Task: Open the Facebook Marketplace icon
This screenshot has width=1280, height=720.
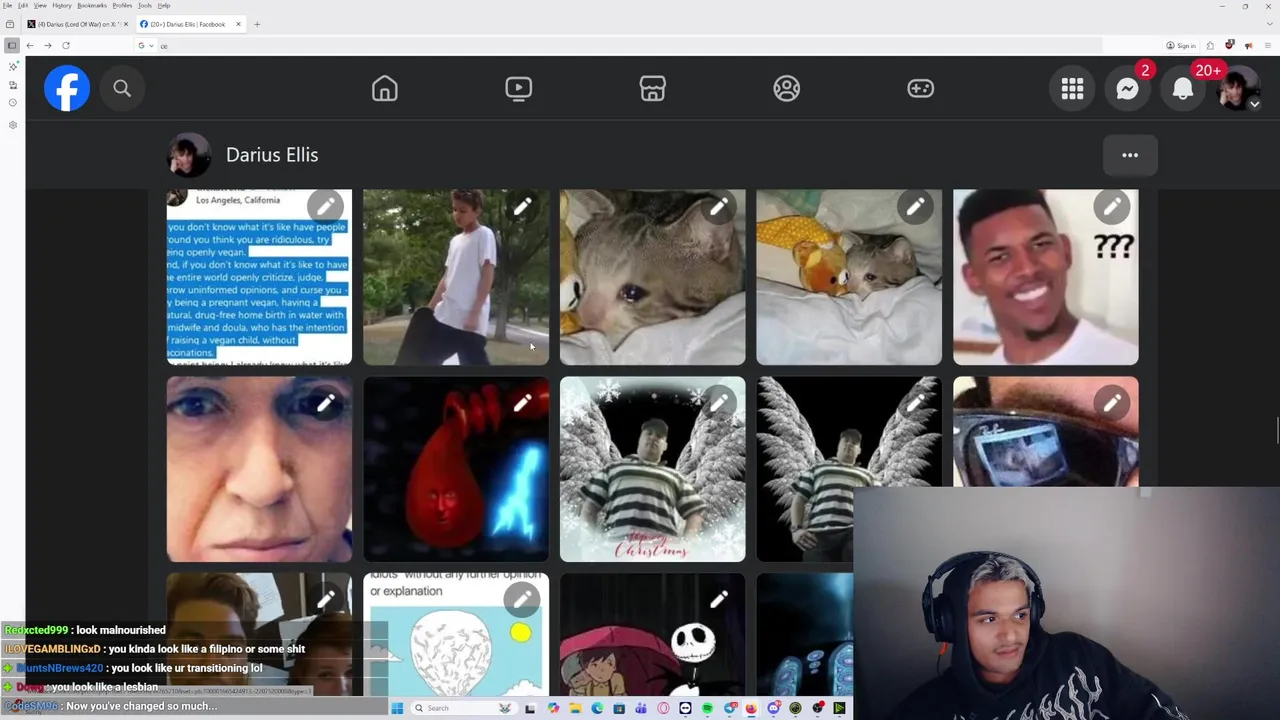Action: point(653,88)
